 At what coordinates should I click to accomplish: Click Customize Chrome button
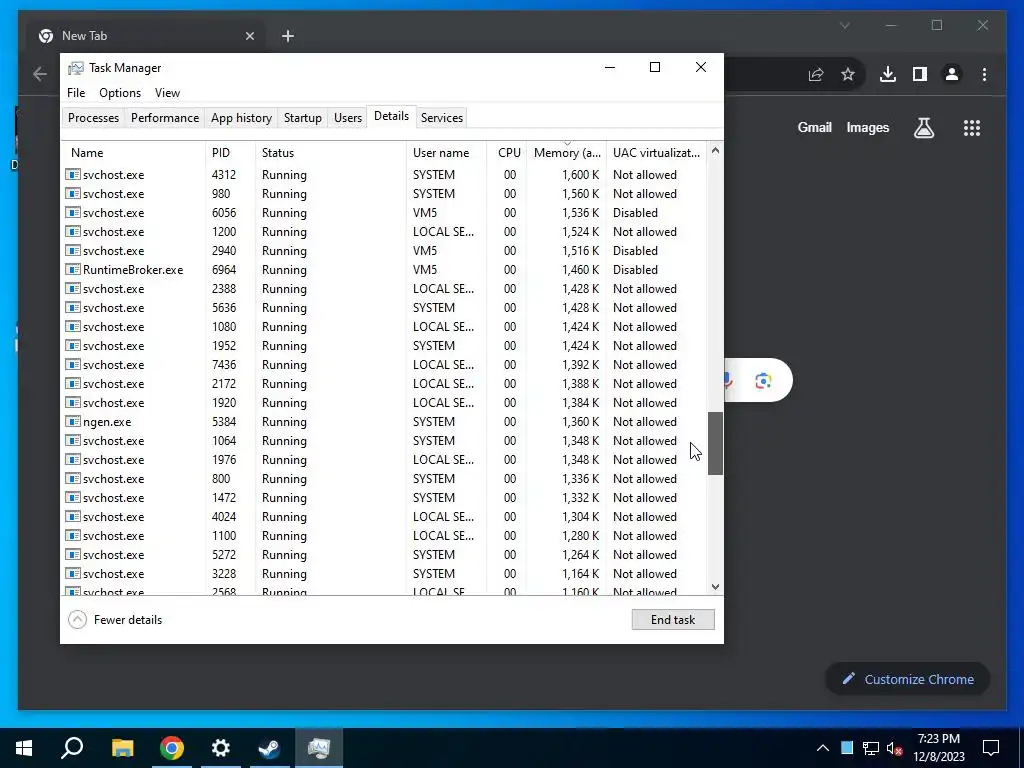coord(908,679)
